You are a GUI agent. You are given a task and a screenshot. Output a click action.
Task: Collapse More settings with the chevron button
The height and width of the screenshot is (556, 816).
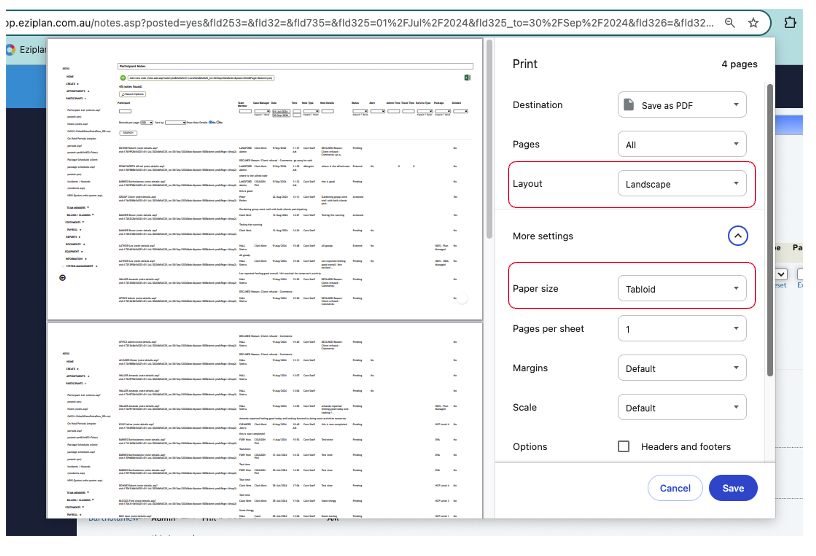(x=765, y=236)
